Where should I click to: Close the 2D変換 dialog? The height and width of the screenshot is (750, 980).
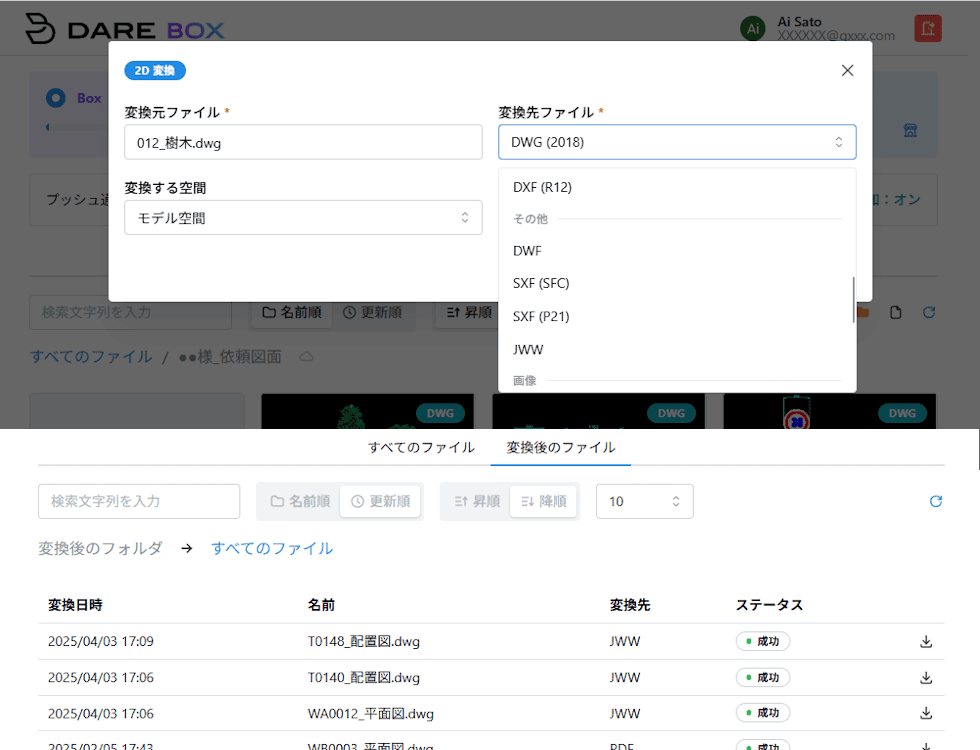click(847, 70)
